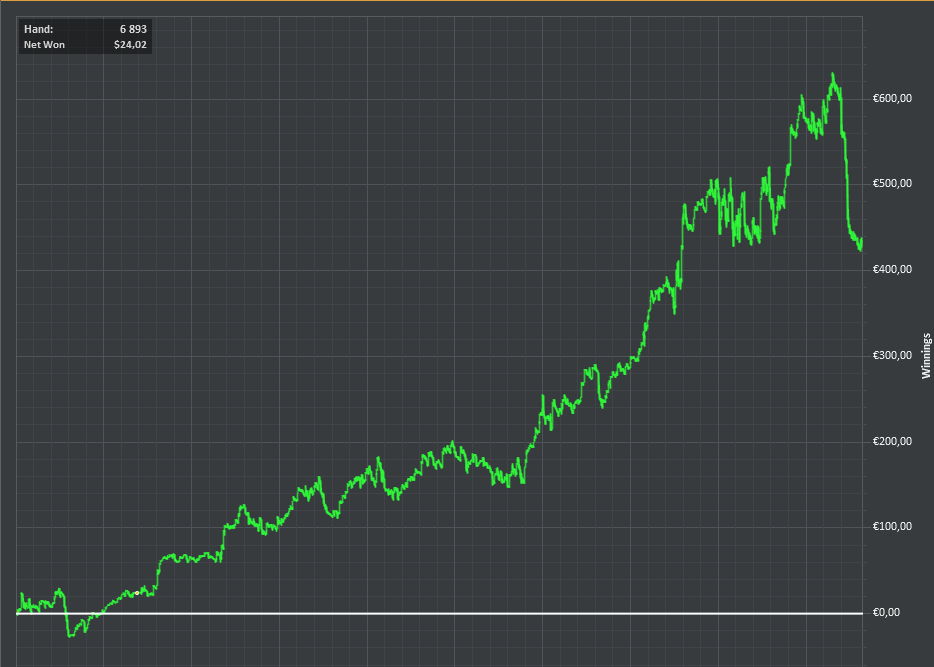934x667 pixels.
Task: Click the Hand value 6 893
Action: tap(133, 29)
